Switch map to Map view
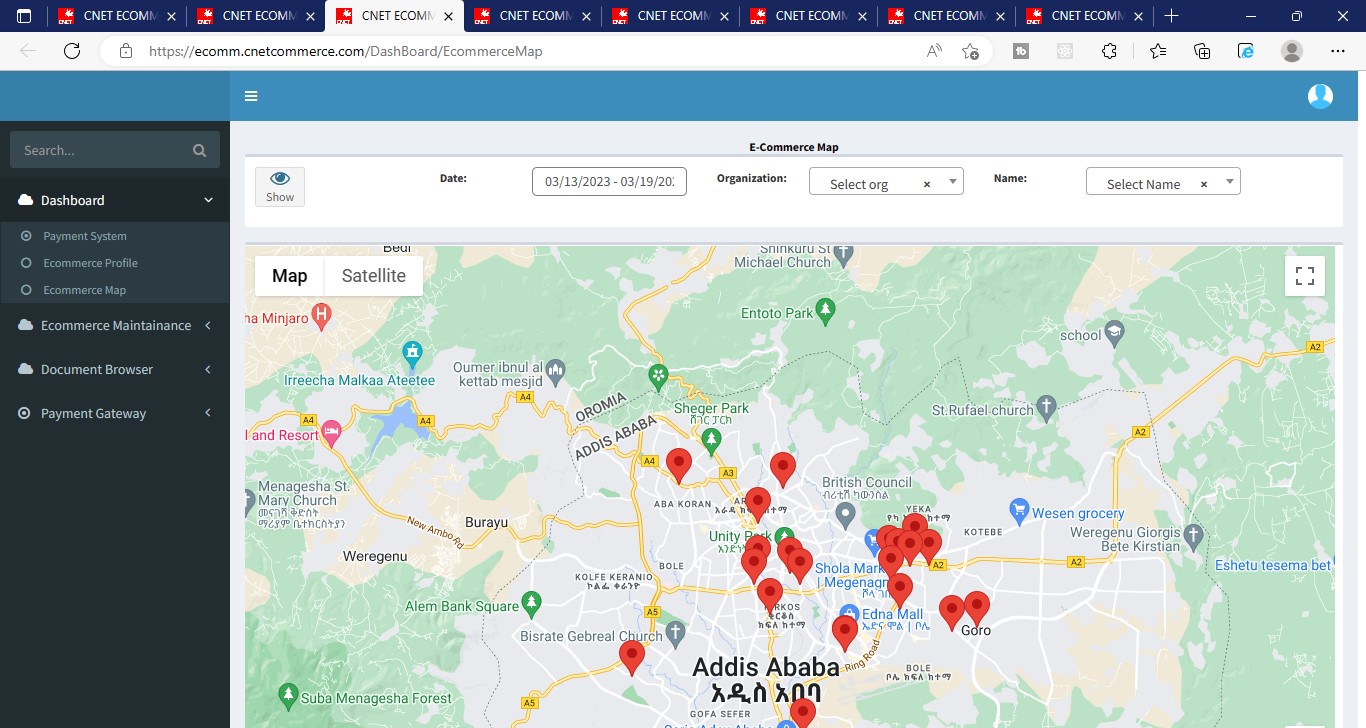Image resolution: width=1366 pixels, height=728 pixels. click(x=290, y=276)
